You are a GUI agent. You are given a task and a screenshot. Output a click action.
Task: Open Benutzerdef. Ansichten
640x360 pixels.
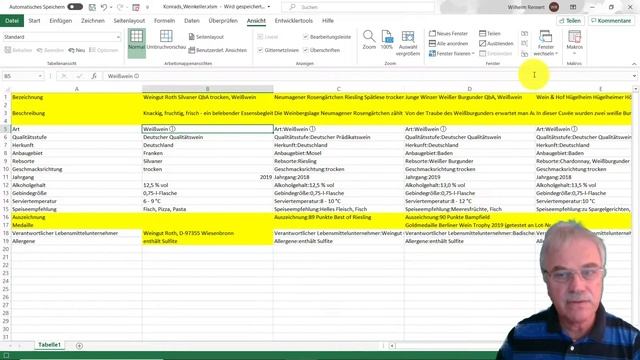click(218, 50)
